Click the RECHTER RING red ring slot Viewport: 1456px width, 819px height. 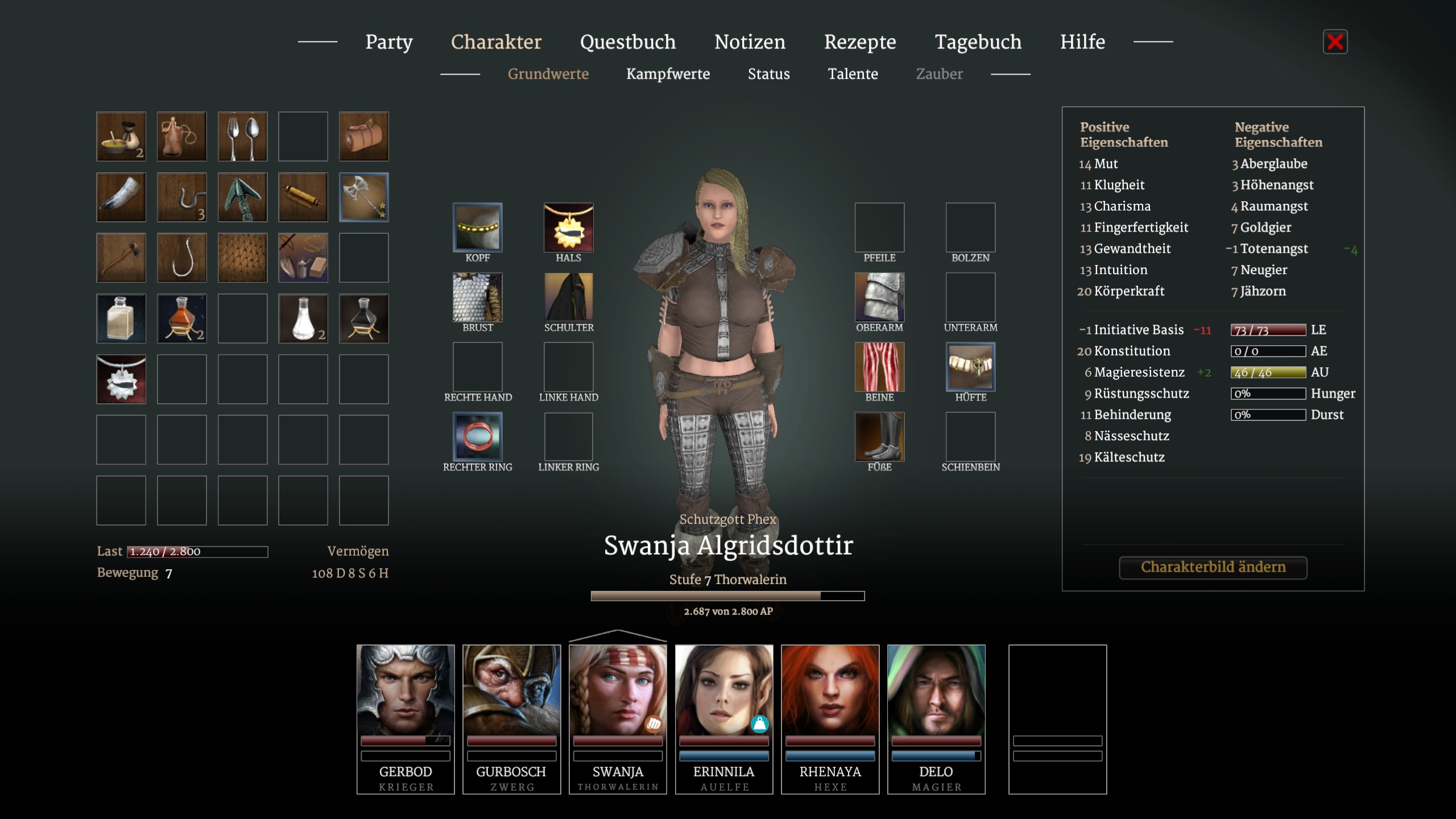click(478, 437)
